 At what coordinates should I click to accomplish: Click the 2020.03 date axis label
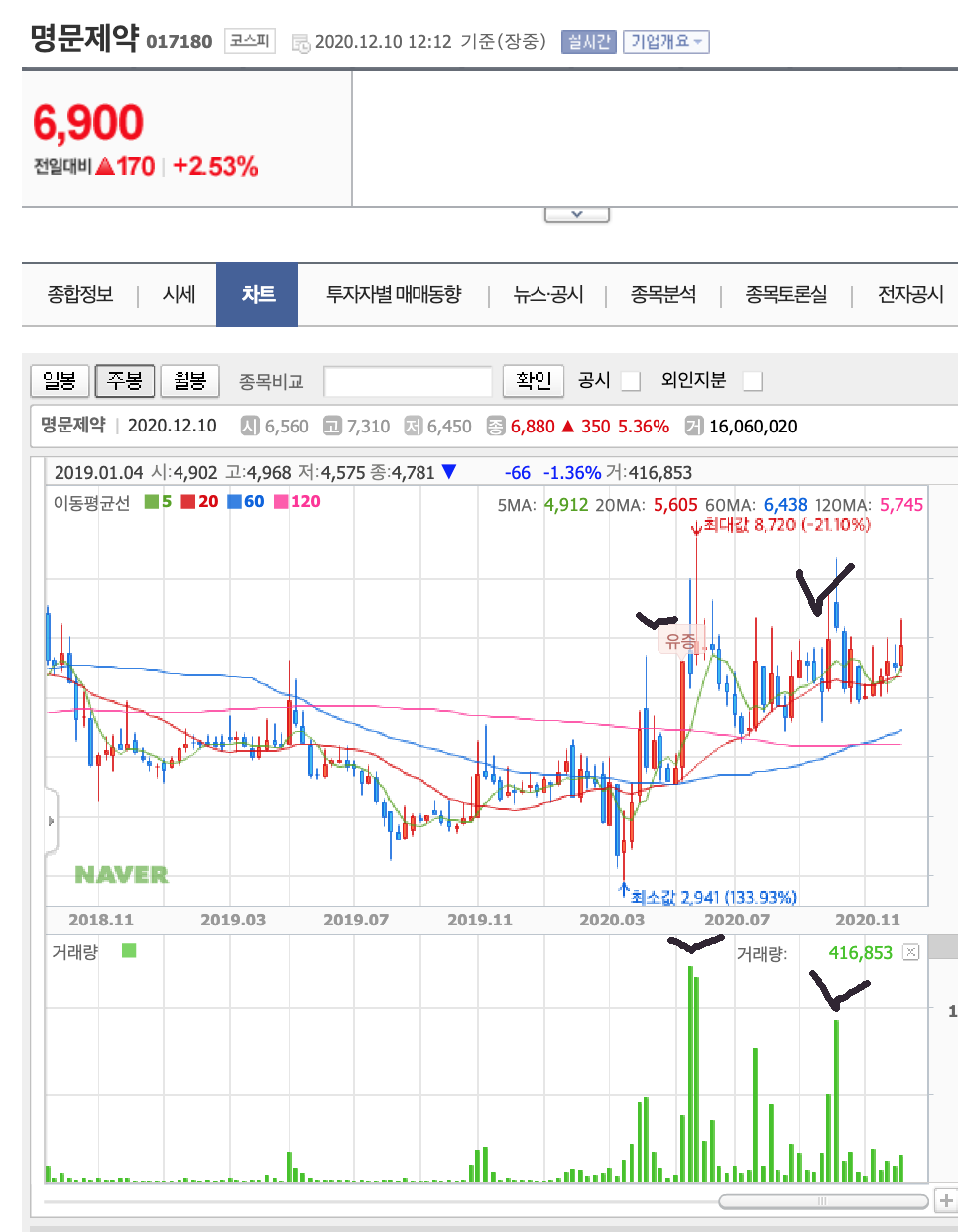point(612,920)
